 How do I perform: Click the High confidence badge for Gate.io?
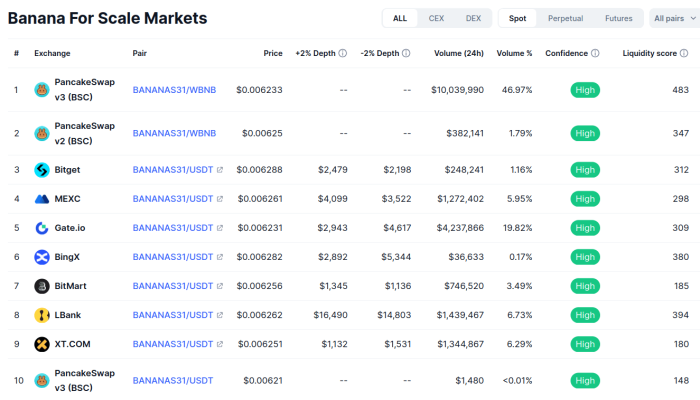585,228
